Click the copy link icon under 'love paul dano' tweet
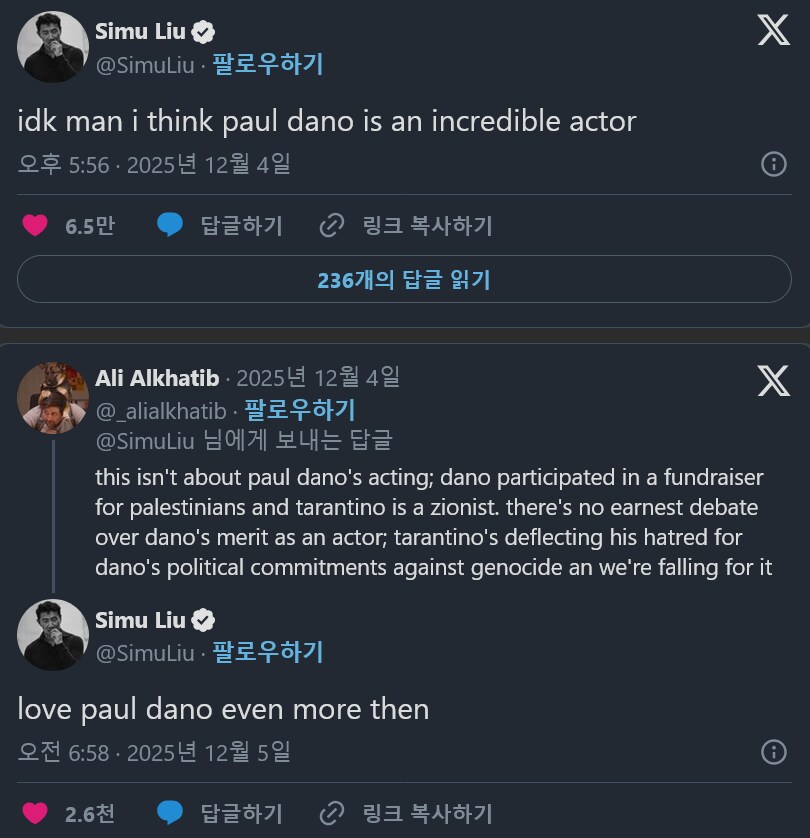This screenshot has width=810, height=838. click(330, 812)
